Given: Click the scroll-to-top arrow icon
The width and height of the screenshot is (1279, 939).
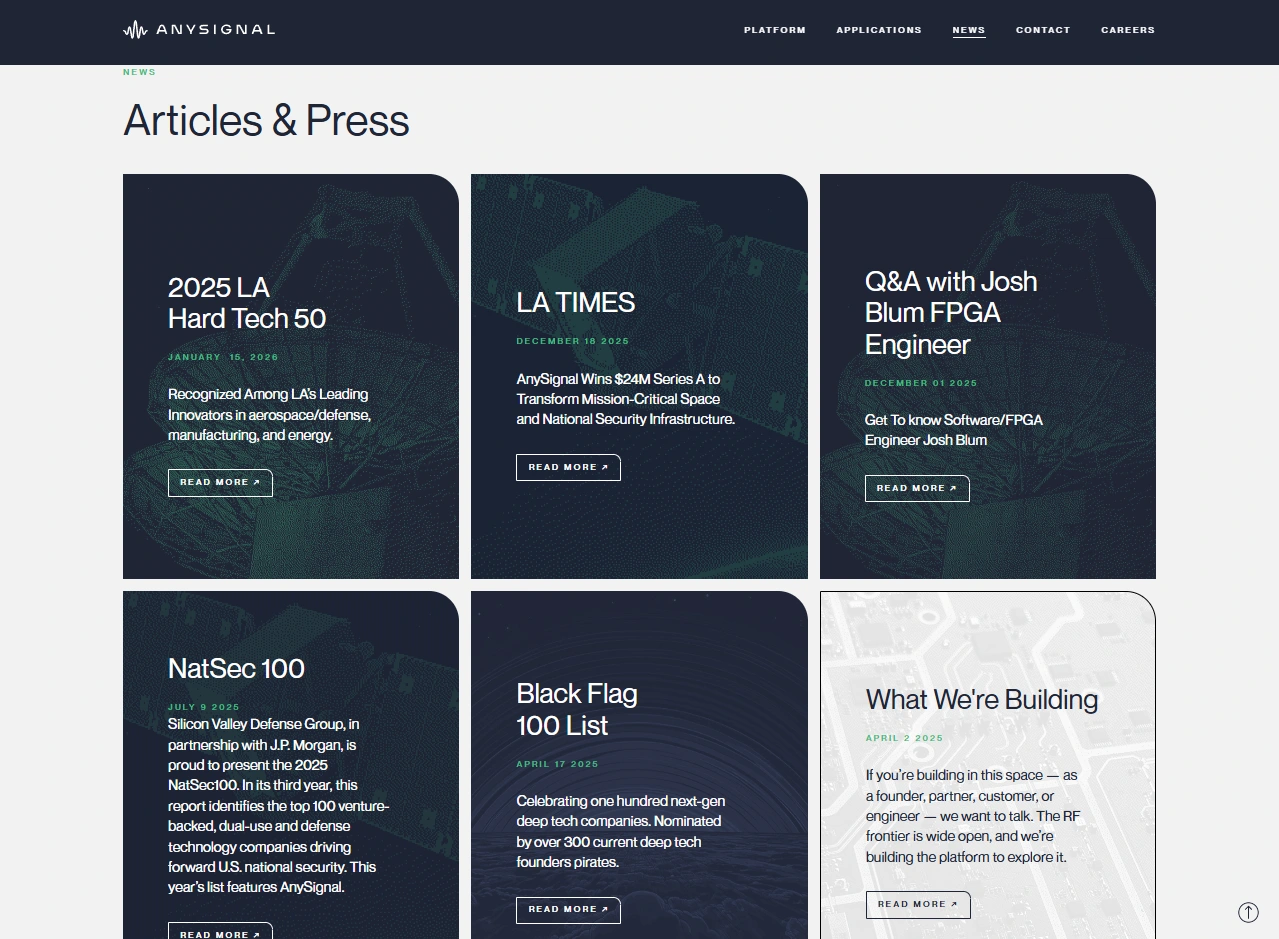Looking at the screenshot, I should (x=1248, y=912).
